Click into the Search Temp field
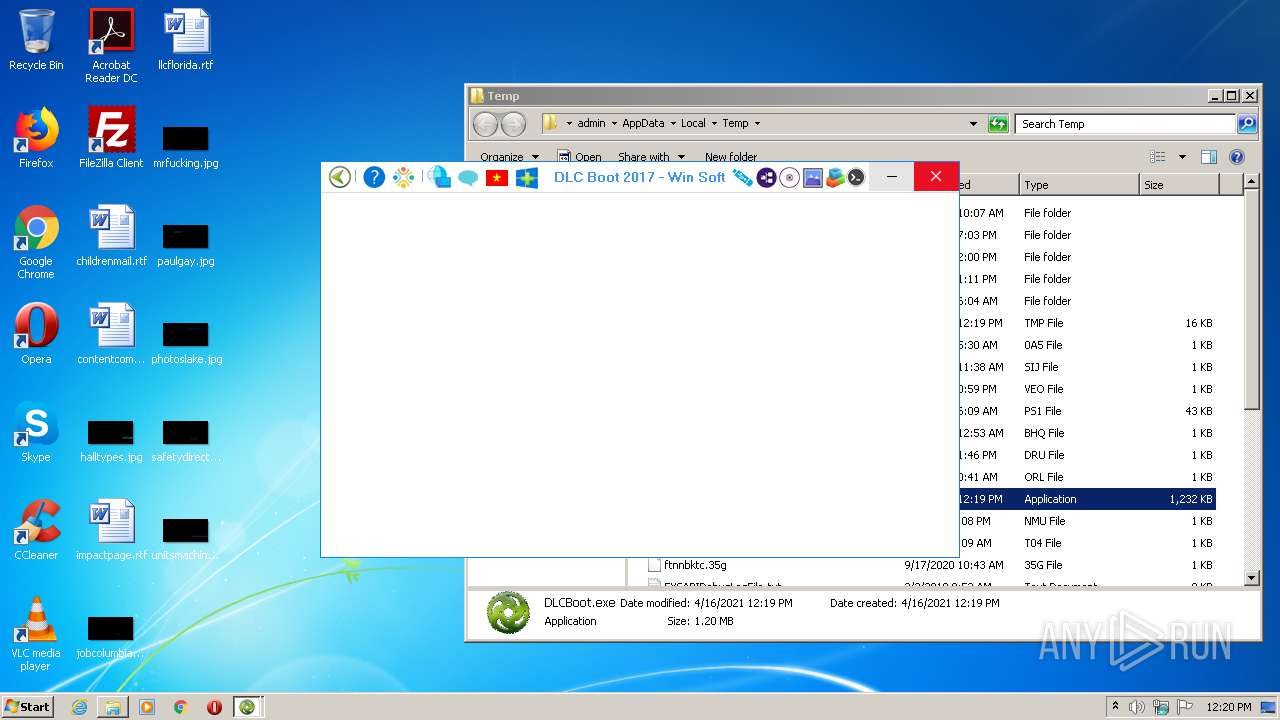This screenshot has height=720, width=1280. click(1126, 124)
